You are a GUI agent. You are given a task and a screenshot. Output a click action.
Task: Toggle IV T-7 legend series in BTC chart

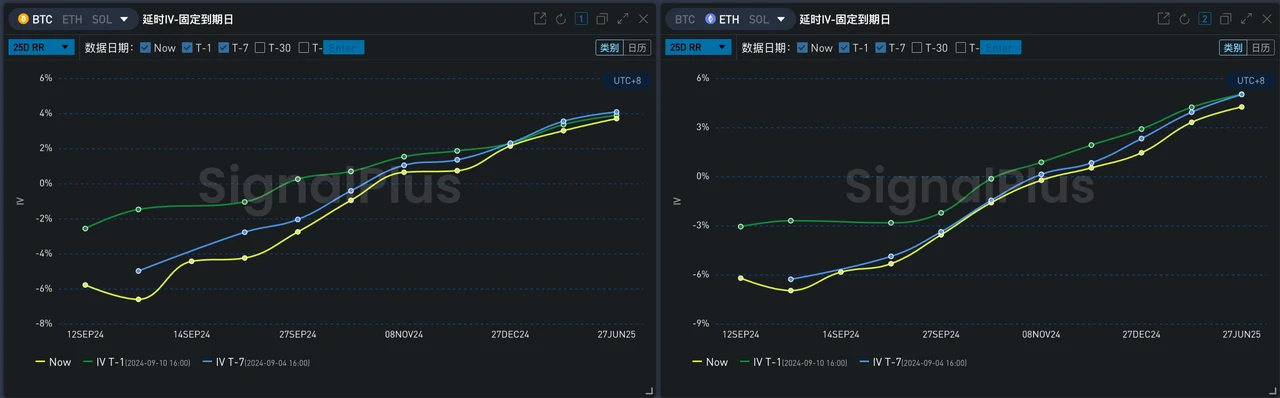256,362
